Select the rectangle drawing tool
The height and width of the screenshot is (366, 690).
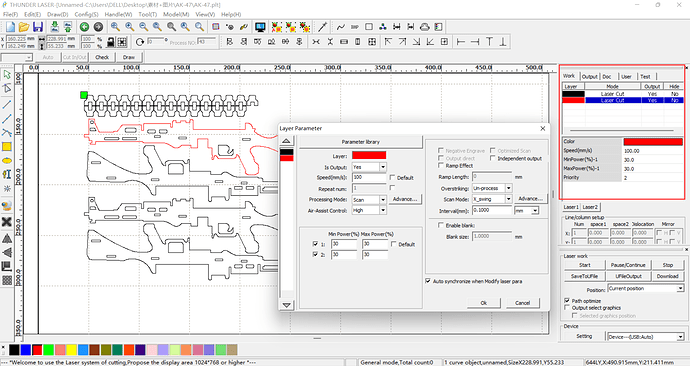coord(7,146)
